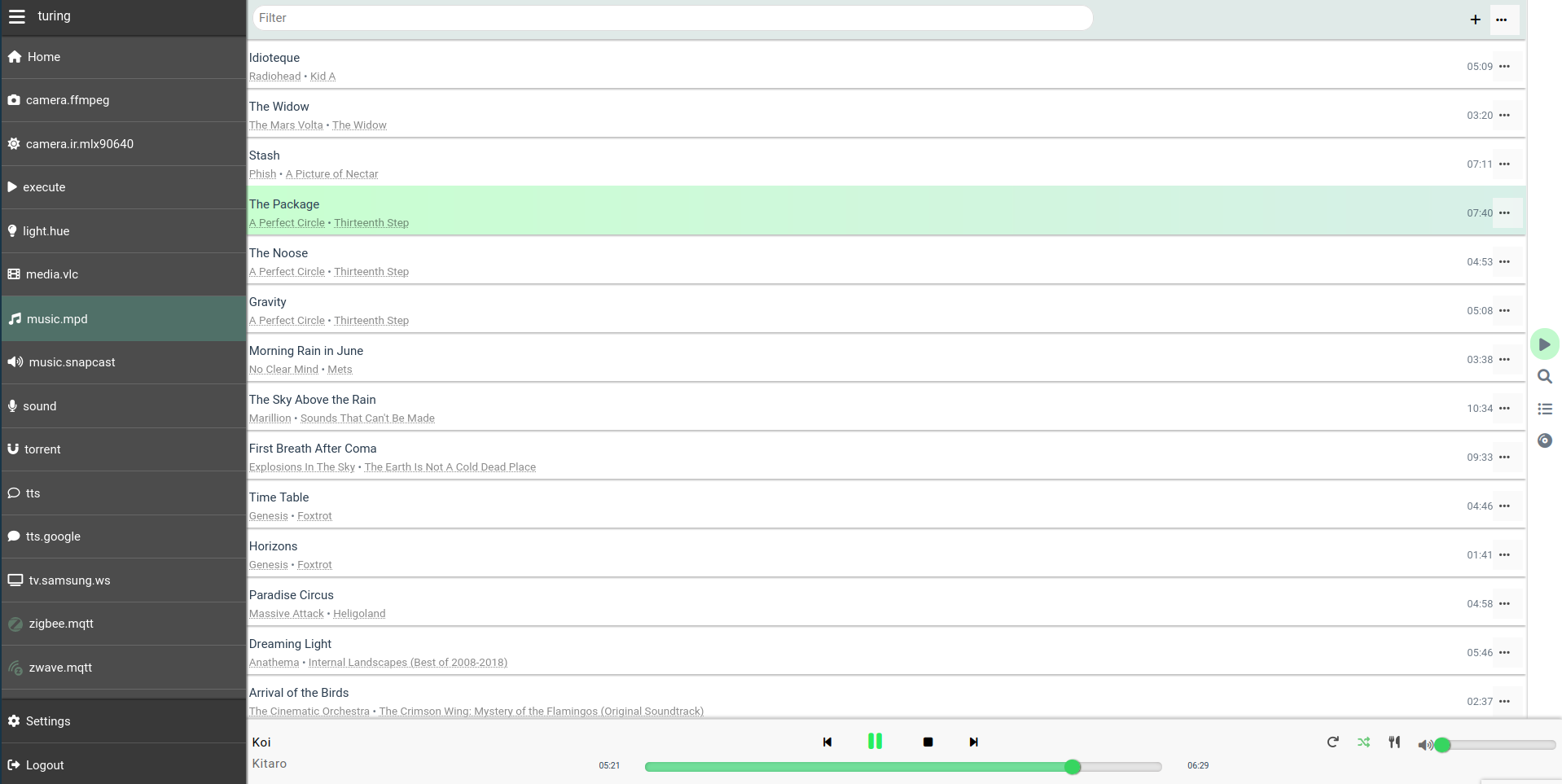
Task: Open the search panel on the right sidebar
Action: point(1545,376)
